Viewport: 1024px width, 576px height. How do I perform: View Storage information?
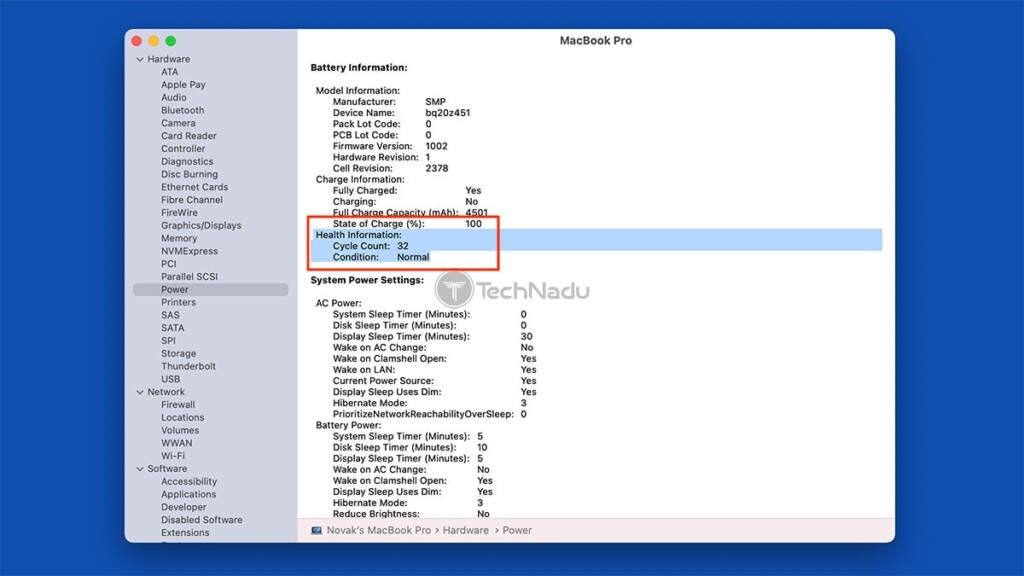pos(178,353)
